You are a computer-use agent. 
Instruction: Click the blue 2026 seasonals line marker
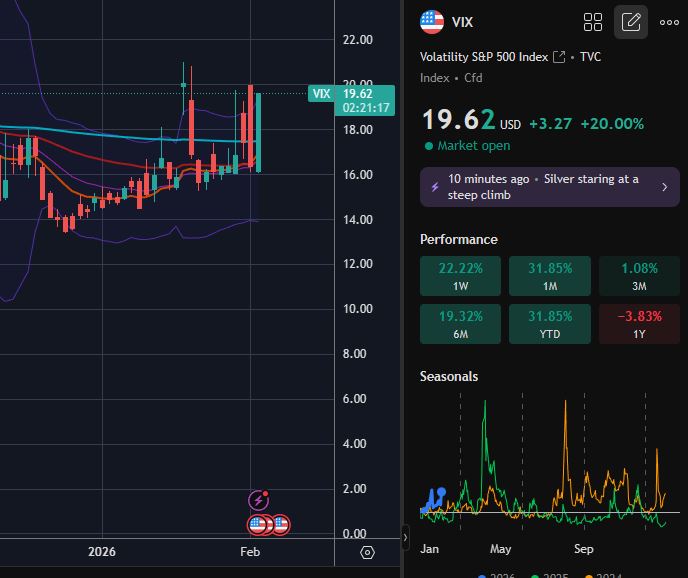tap(441, 492)
